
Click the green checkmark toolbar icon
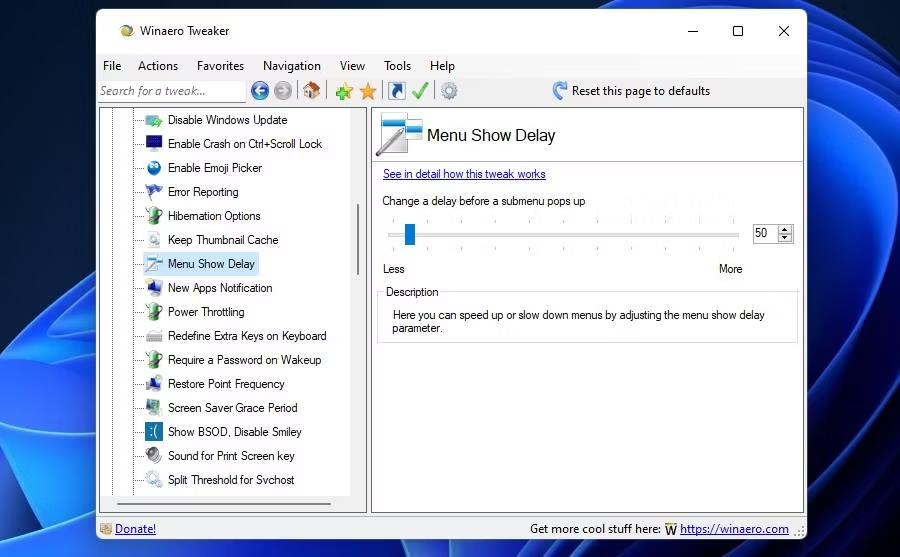420,91
